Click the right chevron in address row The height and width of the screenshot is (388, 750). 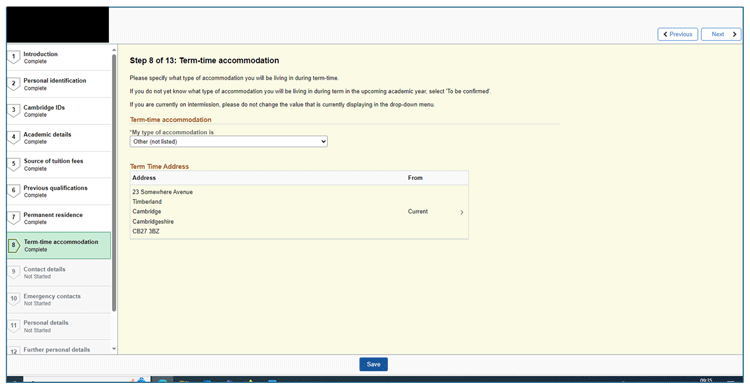click(462, 212)
